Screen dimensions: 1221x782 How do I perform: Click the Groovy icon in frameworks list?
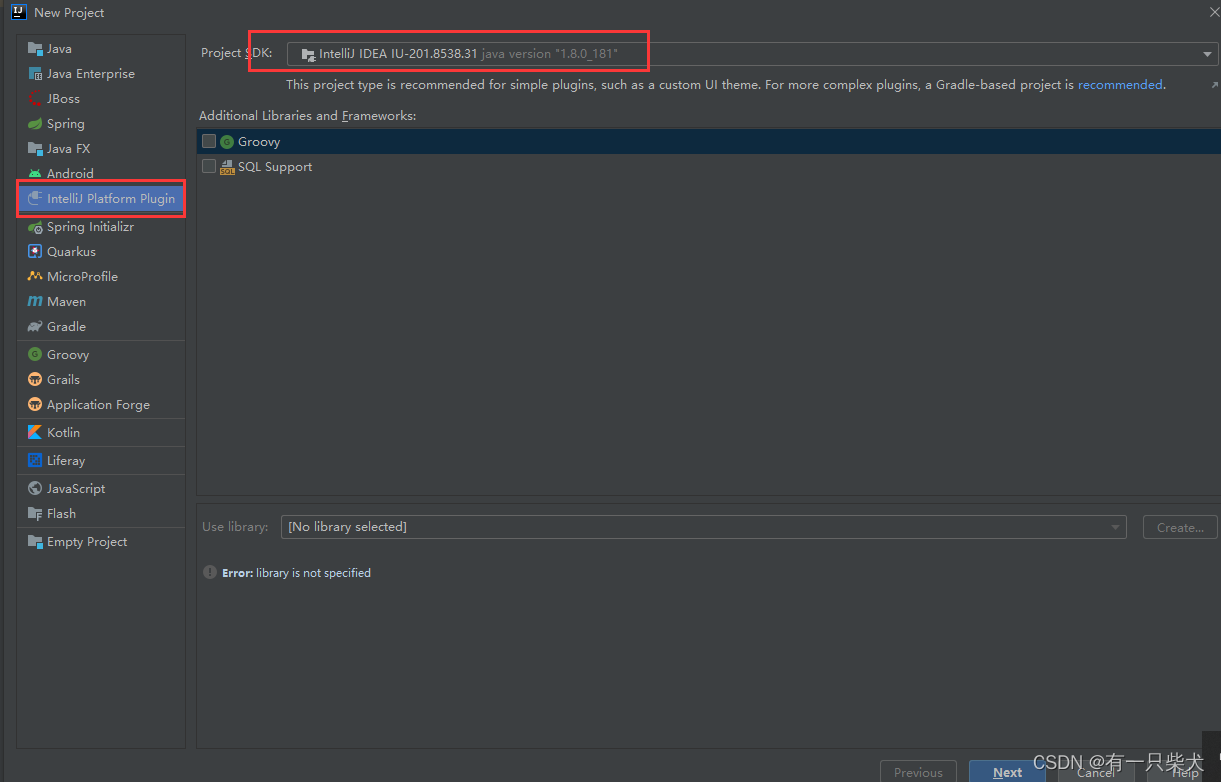tap(227, 142)
